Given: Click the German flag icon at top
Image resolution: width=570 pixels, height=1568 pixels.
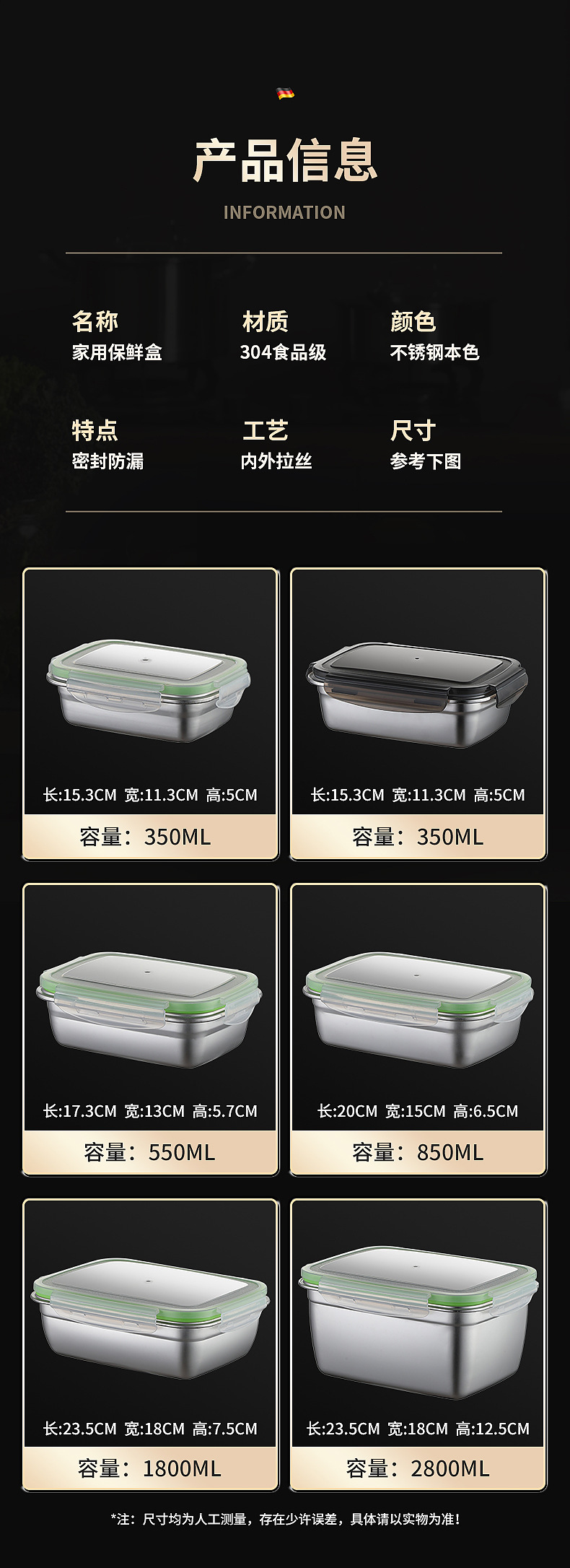Looking at the screenshot, I should tap(285, 93).
